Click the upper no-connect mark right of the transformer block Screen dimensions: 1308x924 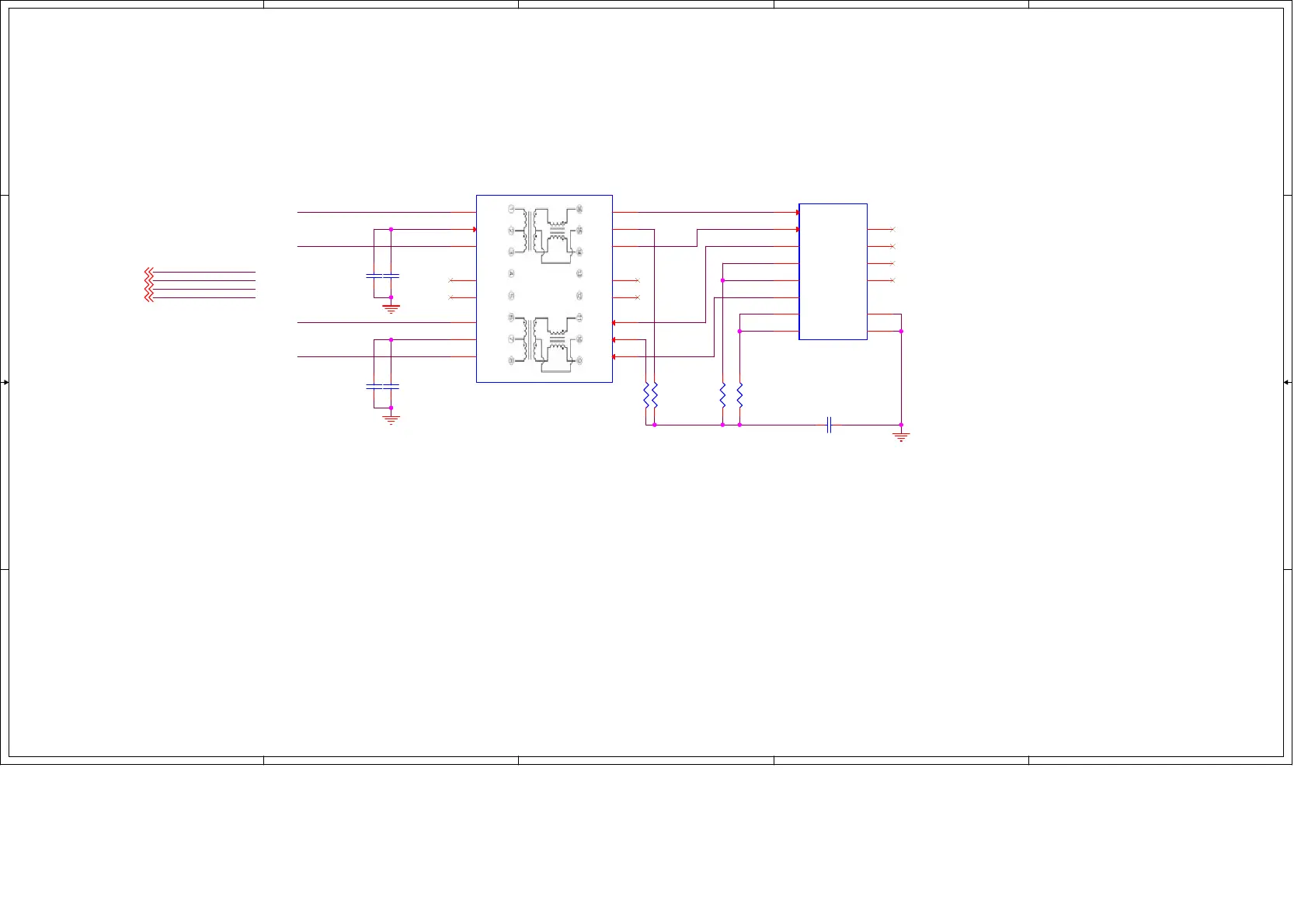638,280
